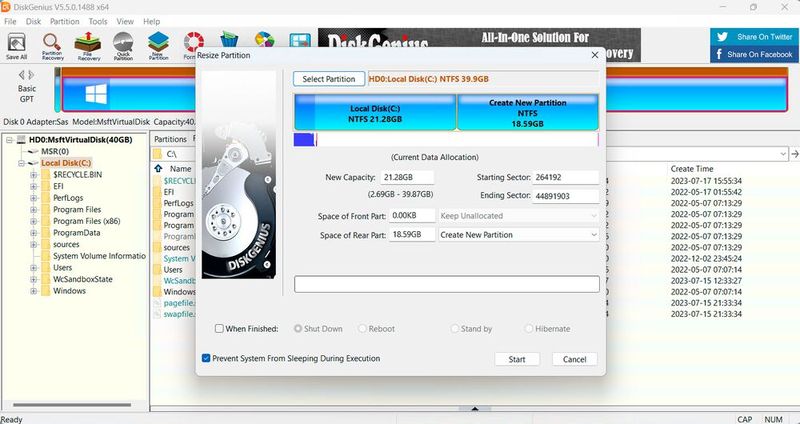This screenshot has width=800, height=424.
Task: Go to next disk with right arrow
Action: point(31,75)
